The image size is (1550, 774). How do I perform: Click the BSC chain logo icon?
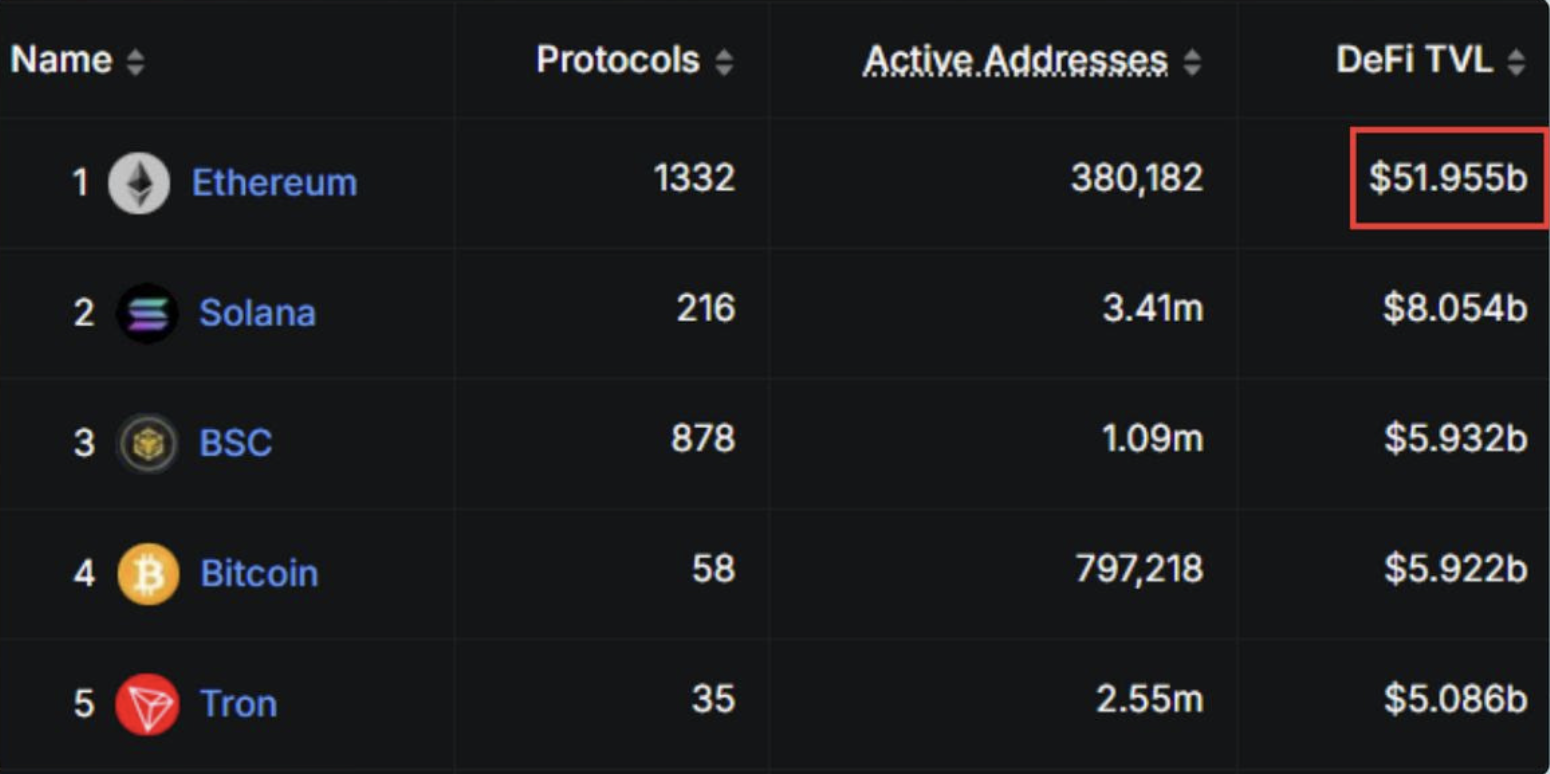point(147,443)
